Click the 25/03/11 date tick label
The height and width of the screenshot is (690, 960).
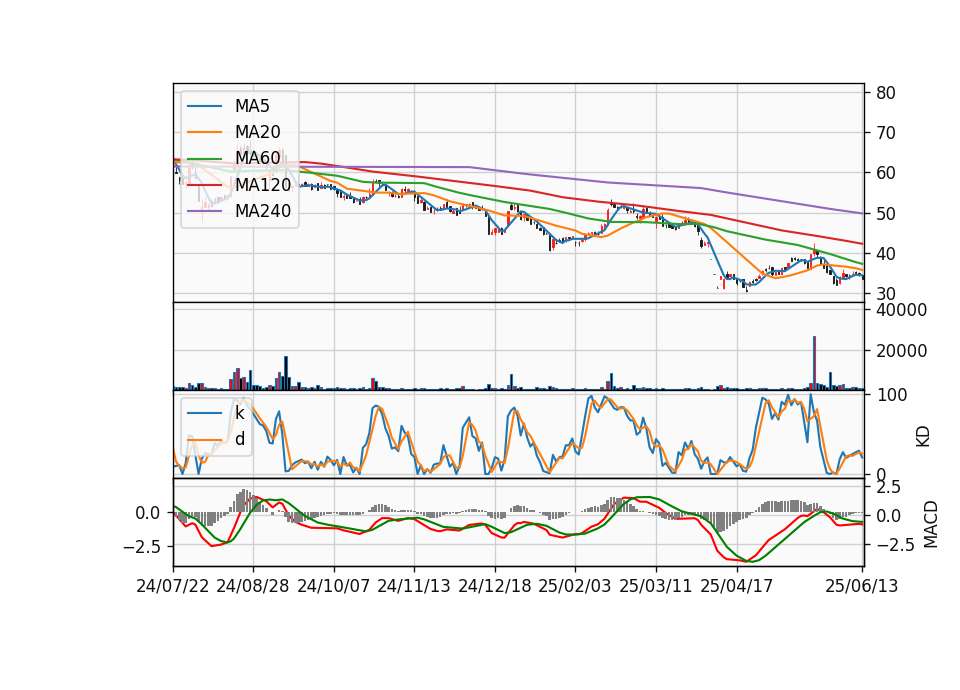[x=656, y=586]
